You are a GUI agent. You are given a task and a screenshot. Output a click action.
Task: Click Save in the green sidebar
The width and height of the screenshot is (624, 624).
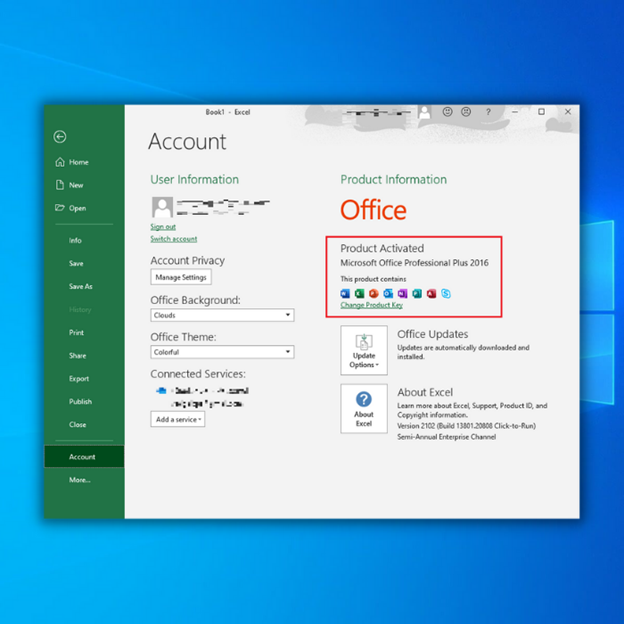[x=76, y=263]
